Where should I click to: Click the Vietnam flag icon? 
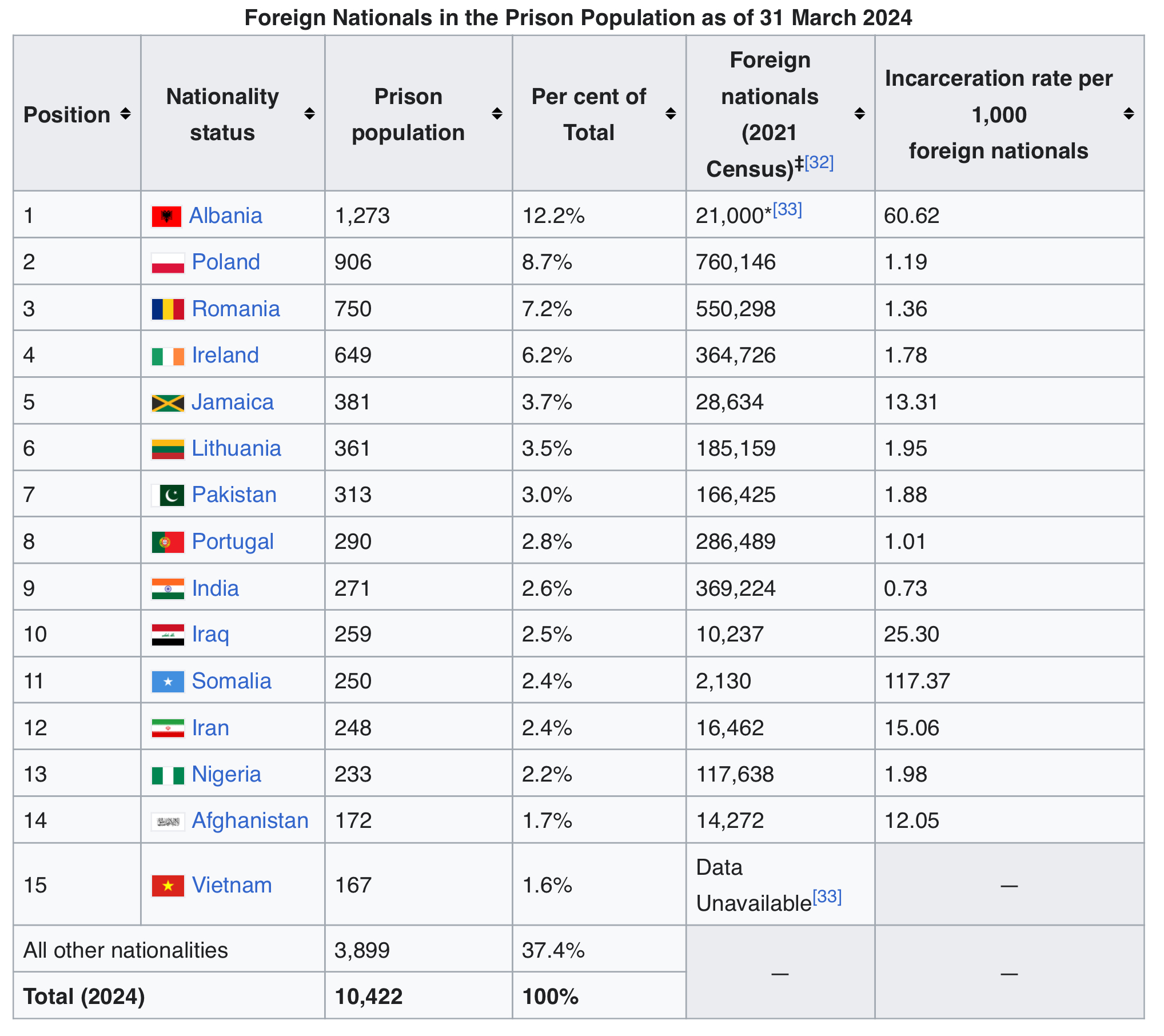click(x=168, y=886)
